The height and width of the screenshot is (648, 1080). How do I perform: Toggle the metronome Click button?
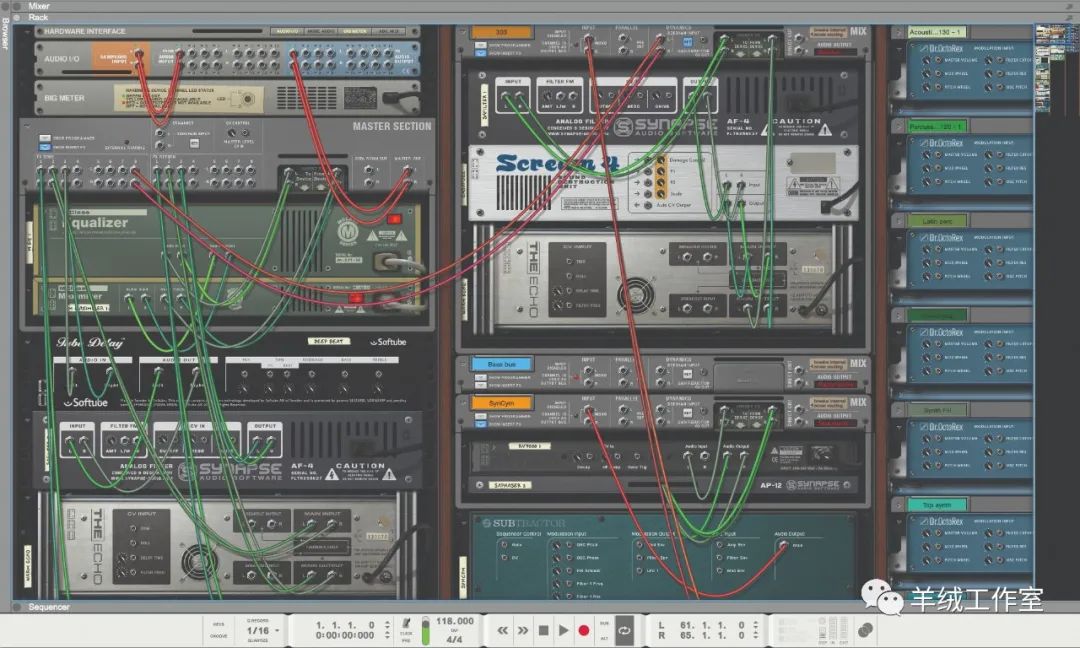pyautogui.click(x=407, y=624)
